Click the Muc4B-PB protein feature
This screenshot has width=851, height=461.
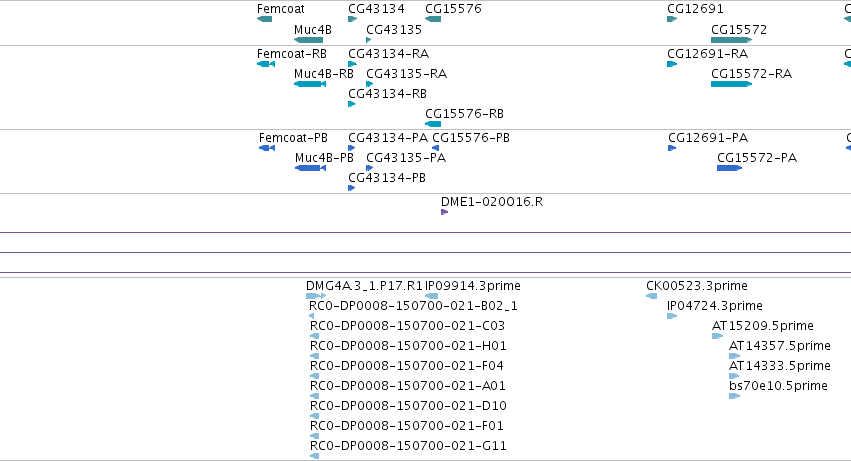click(x=310, y=168)
